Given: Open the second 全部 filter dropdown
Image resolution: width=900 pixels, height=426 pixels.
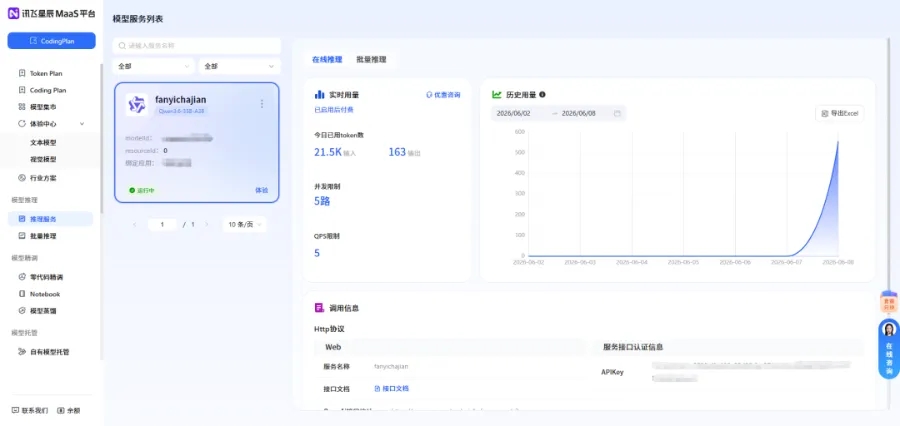Looking at the screenshot, I should (x=239, y=66).
